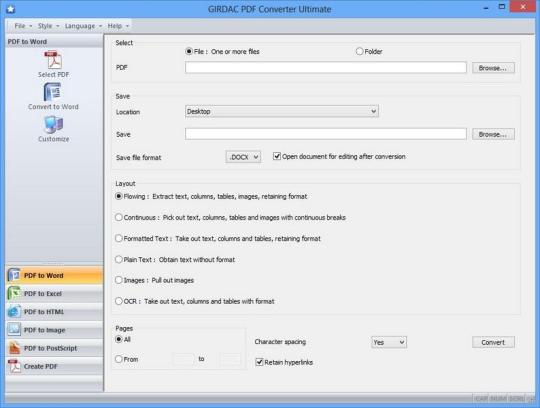The height and width of the screenshot is (408, 540).
Task: Click the Customize label
Action: [x=53, y=139]
